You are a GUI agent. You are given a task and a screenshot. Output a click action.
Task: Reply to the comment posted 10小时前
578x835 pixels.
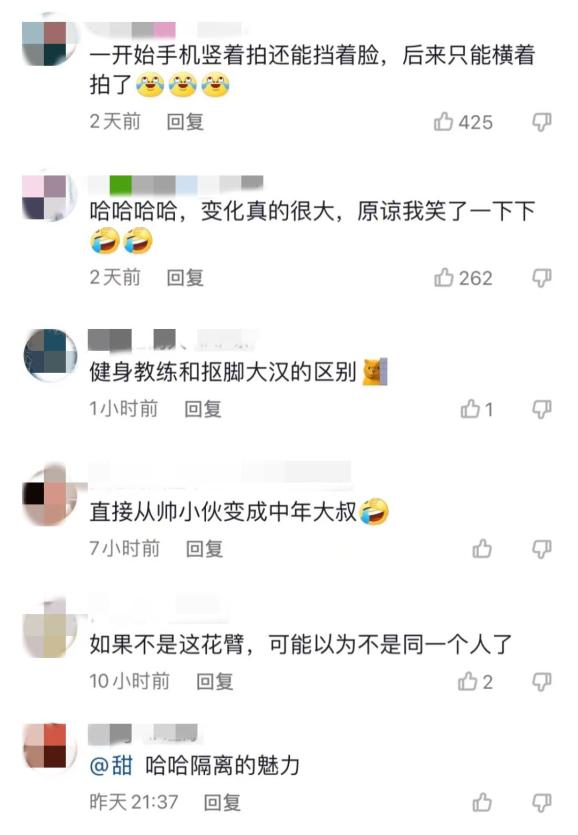[215, 681]
